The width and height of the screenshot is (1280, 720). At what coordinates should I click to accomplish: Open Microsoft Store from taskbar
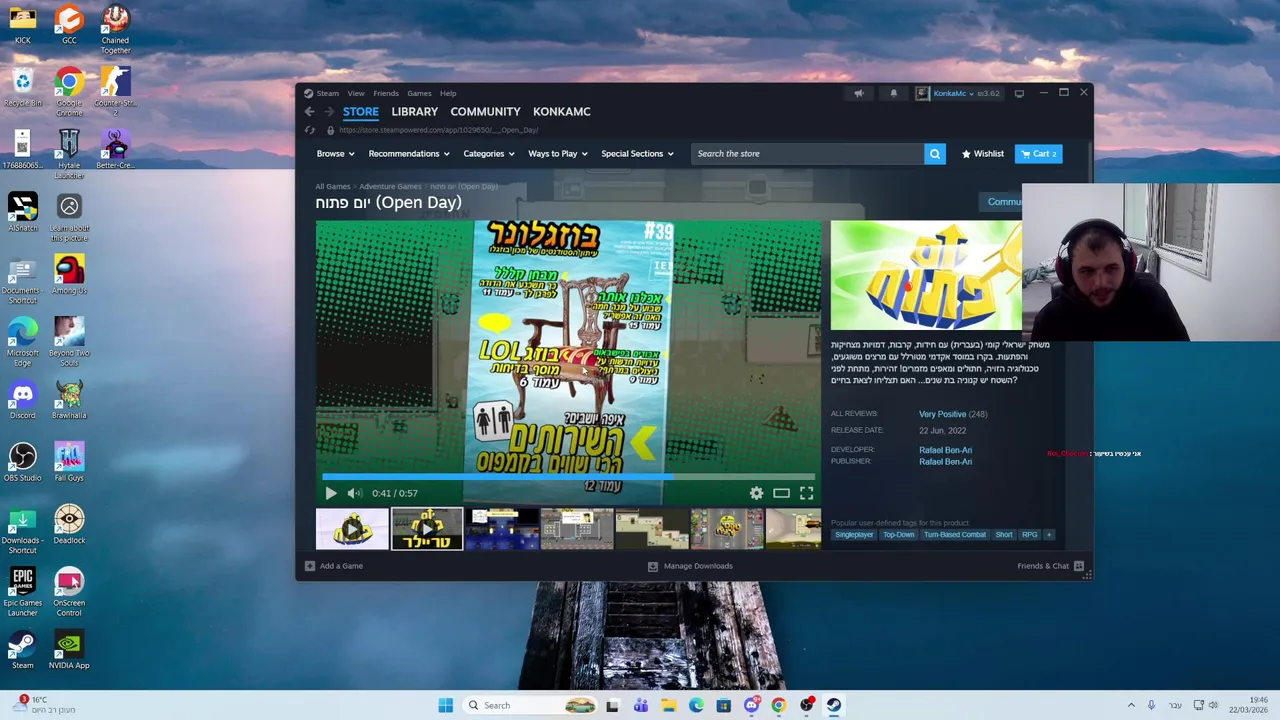pyautogui.click(x=723, y=705)
